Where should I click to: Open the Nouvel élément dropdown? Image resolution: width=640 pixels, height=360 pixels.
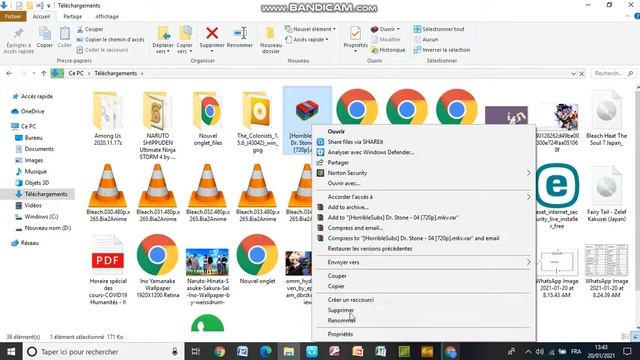(310, 29)
